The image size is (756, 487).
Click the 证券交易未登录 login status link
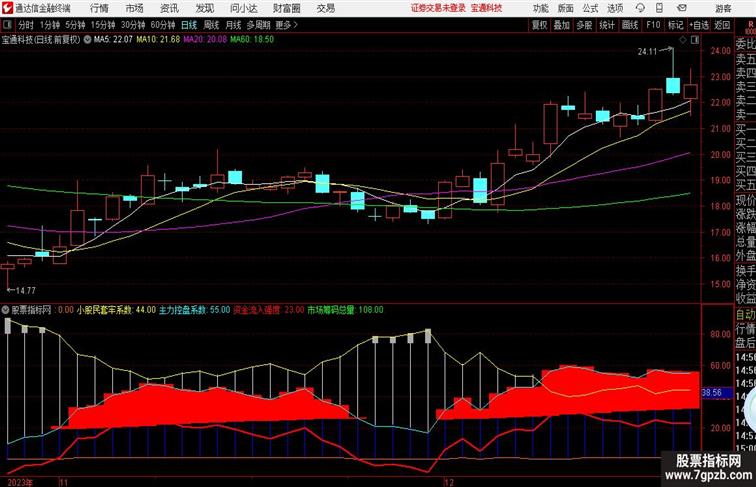pos(438,8)
